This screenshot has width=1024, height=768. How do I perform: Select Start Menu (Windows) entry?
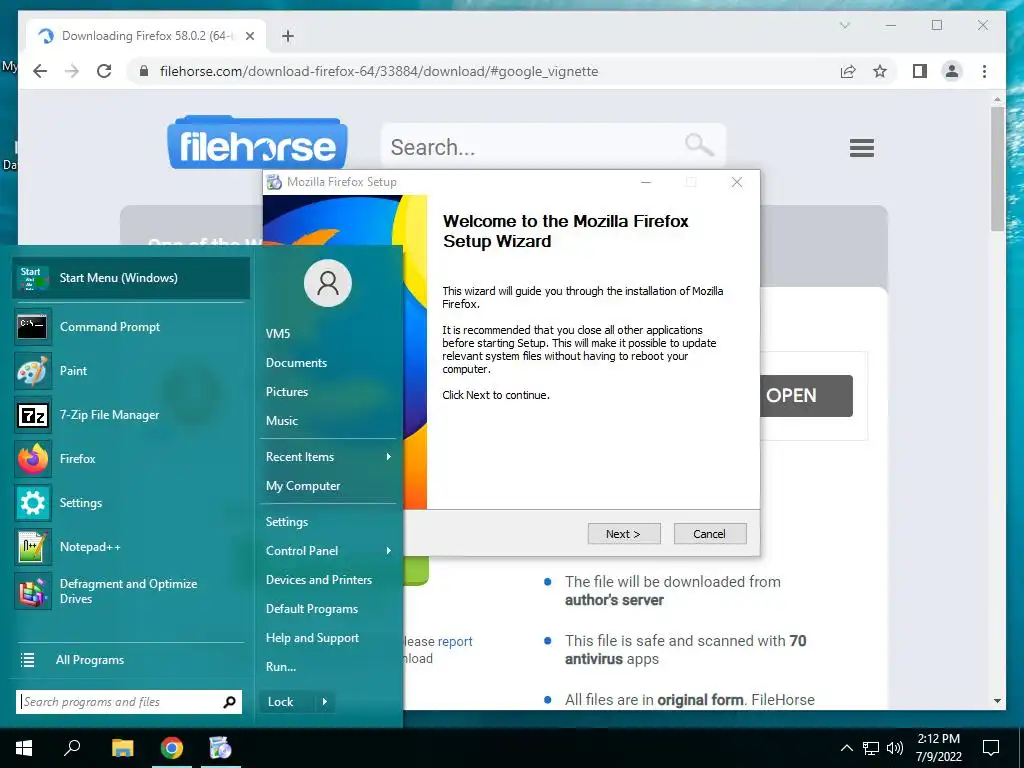click(x=131, y=278)
